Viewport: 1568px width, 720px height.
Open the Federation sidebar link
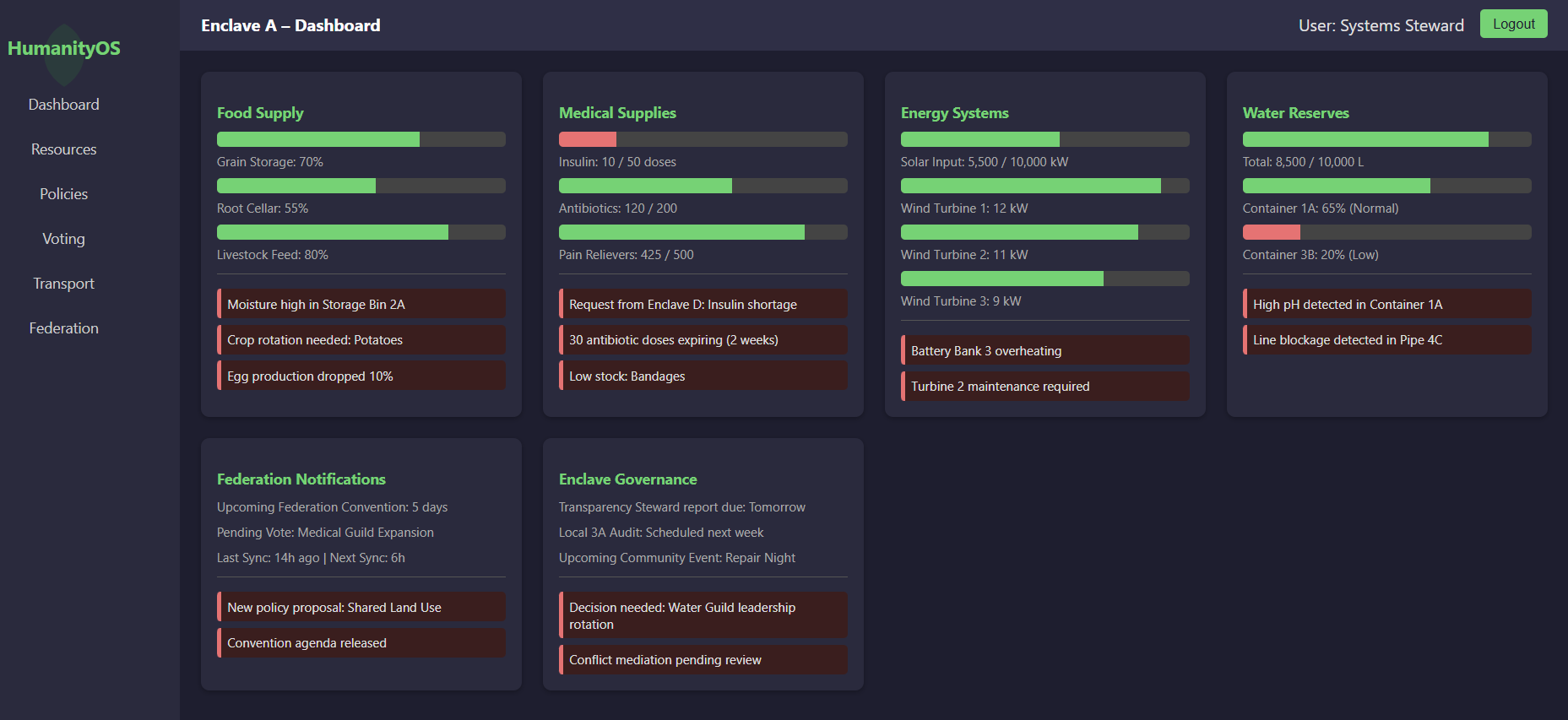tap(64, 328)
